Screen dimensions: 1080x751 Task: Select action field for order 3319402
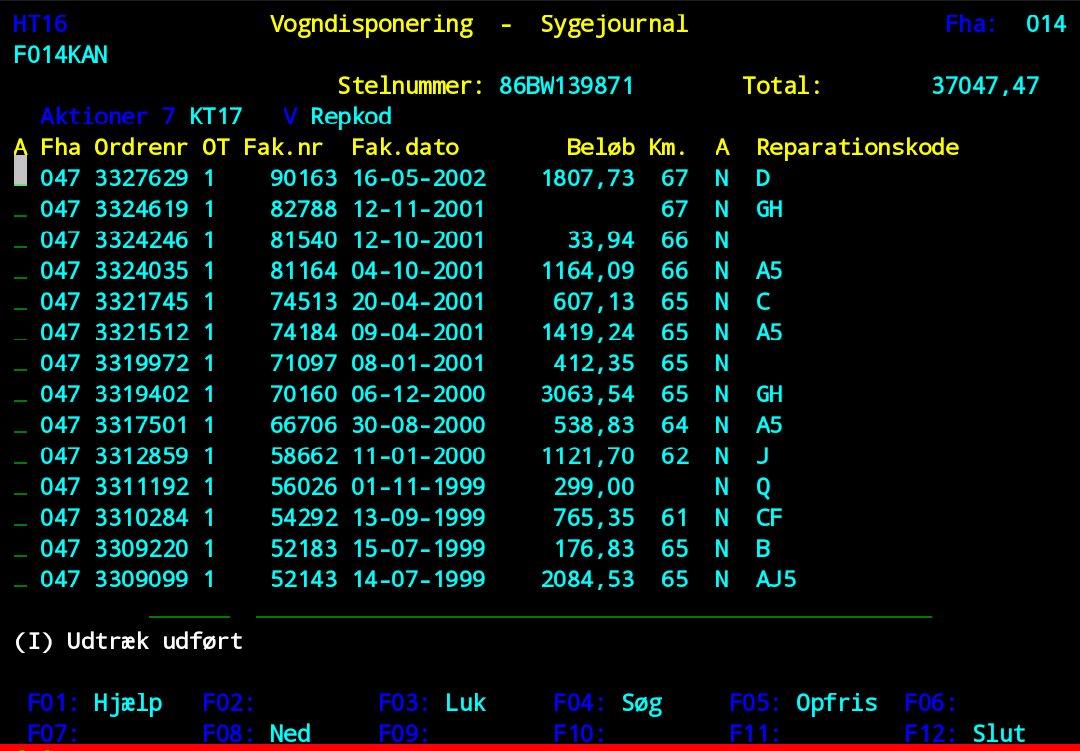point(20,395)
